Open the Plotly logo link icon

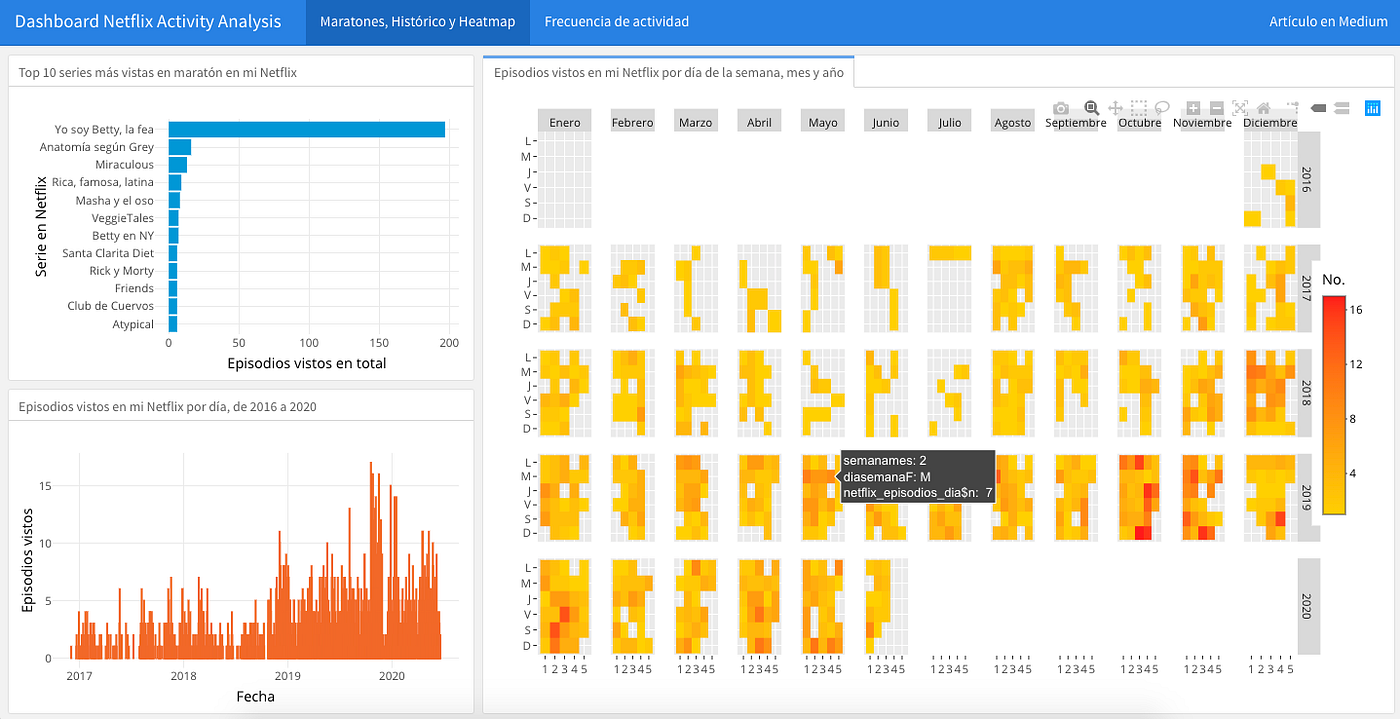[1372, 107]
